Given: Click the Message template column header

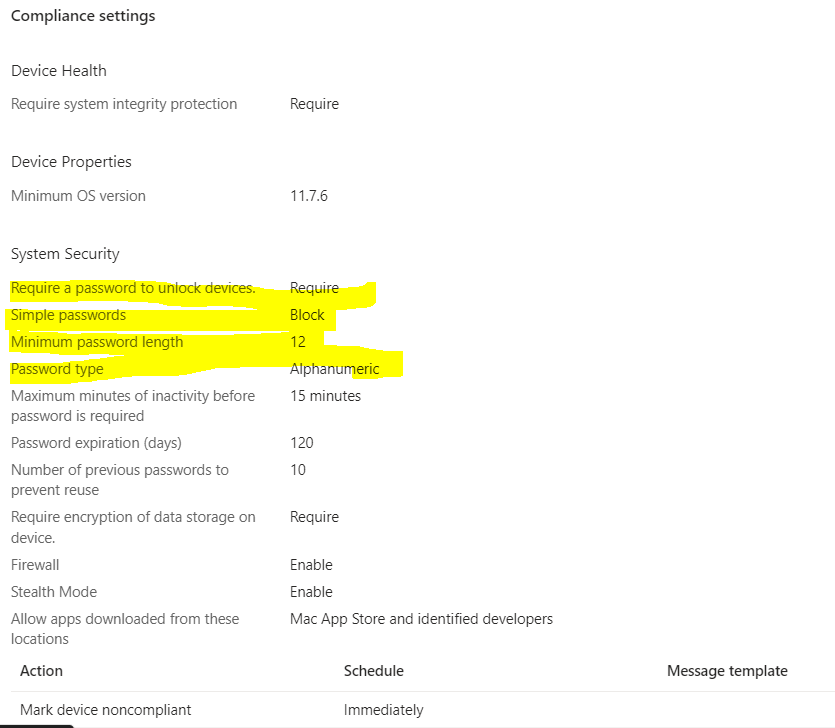Looking at the screenshot, I should (x=727, y=670).
